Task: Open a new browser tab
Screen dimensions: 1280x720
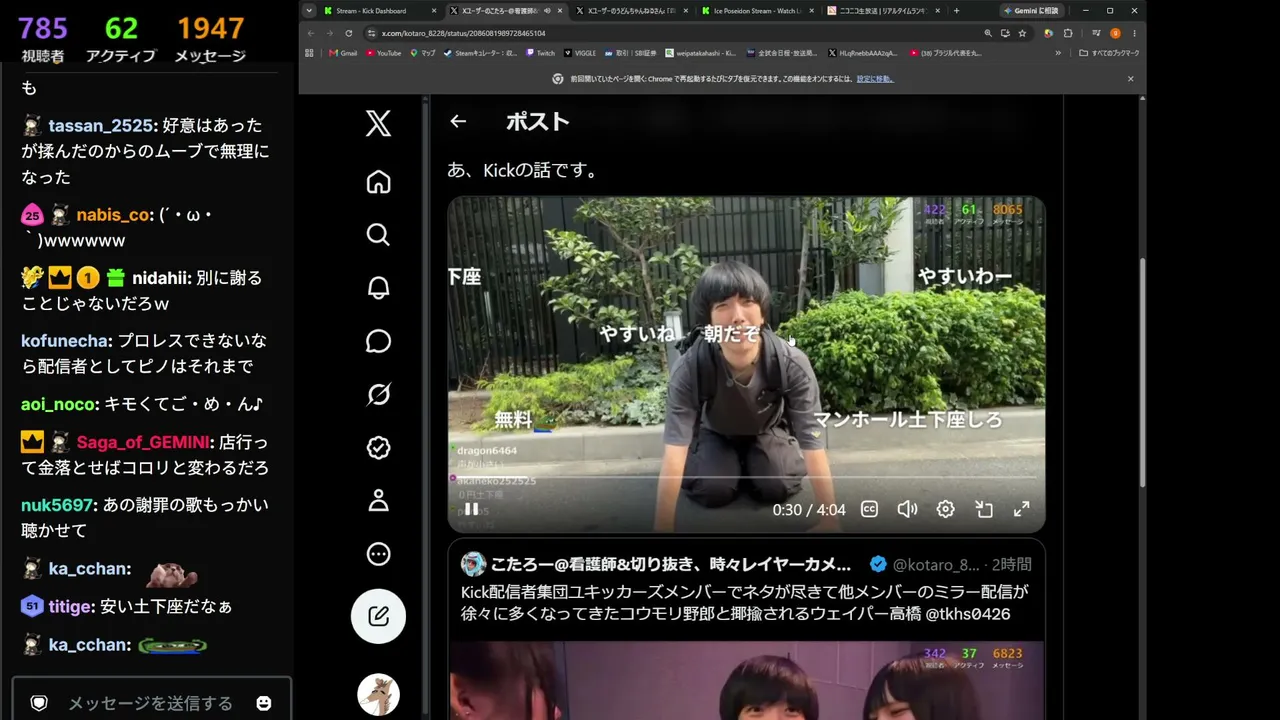Action: 957,11
